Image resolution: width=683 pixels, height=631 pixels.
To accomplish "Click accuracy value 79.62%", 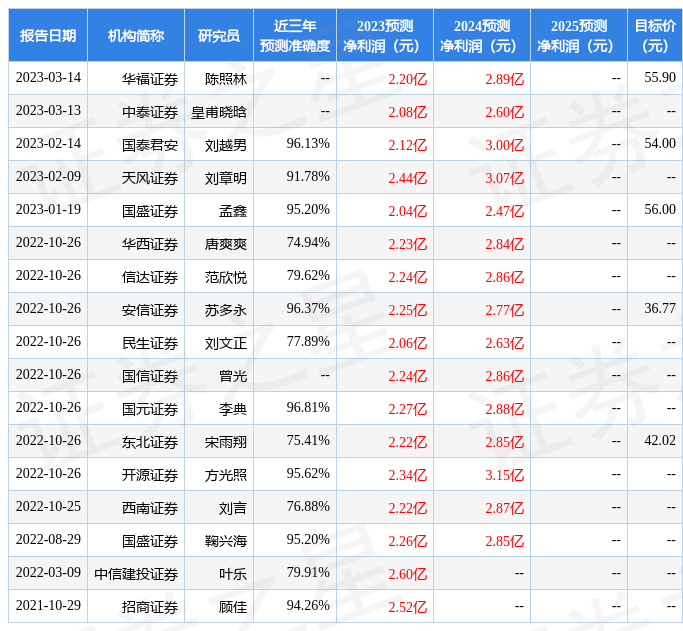I will 308,276.
